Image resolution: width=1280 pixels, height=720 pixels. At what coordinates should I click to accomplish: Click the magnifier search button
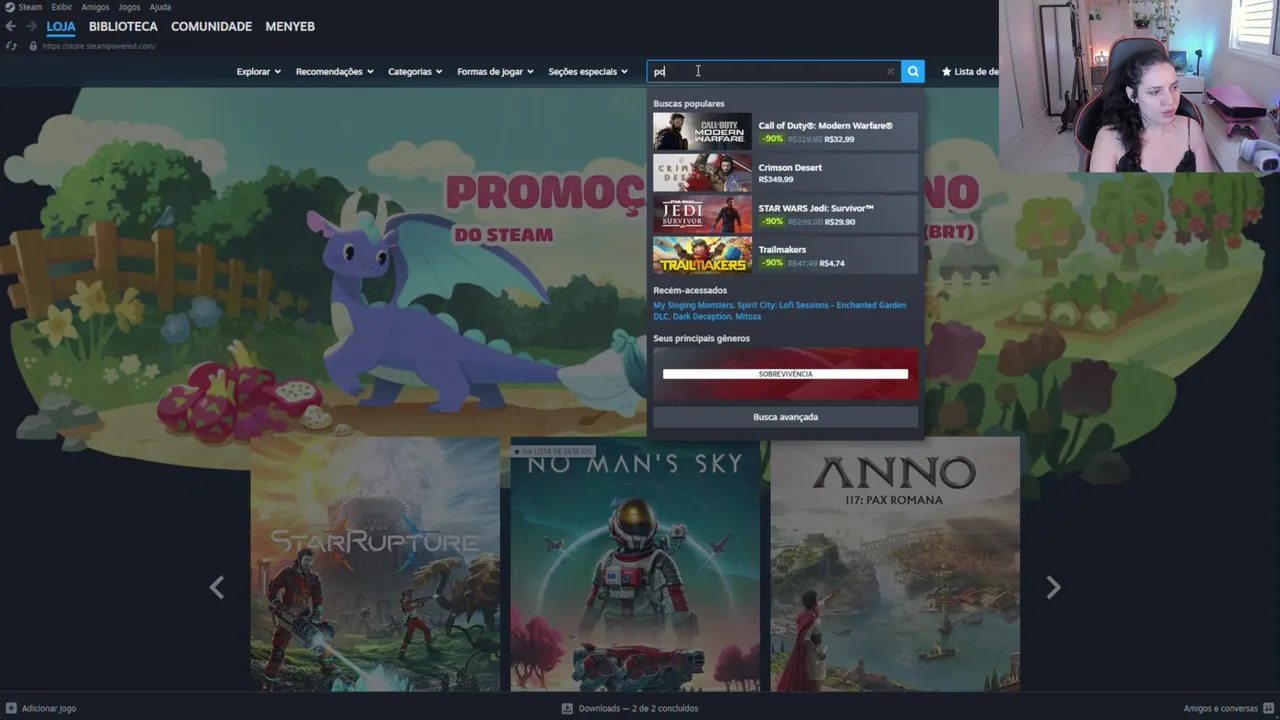click(x=912, y=71)
